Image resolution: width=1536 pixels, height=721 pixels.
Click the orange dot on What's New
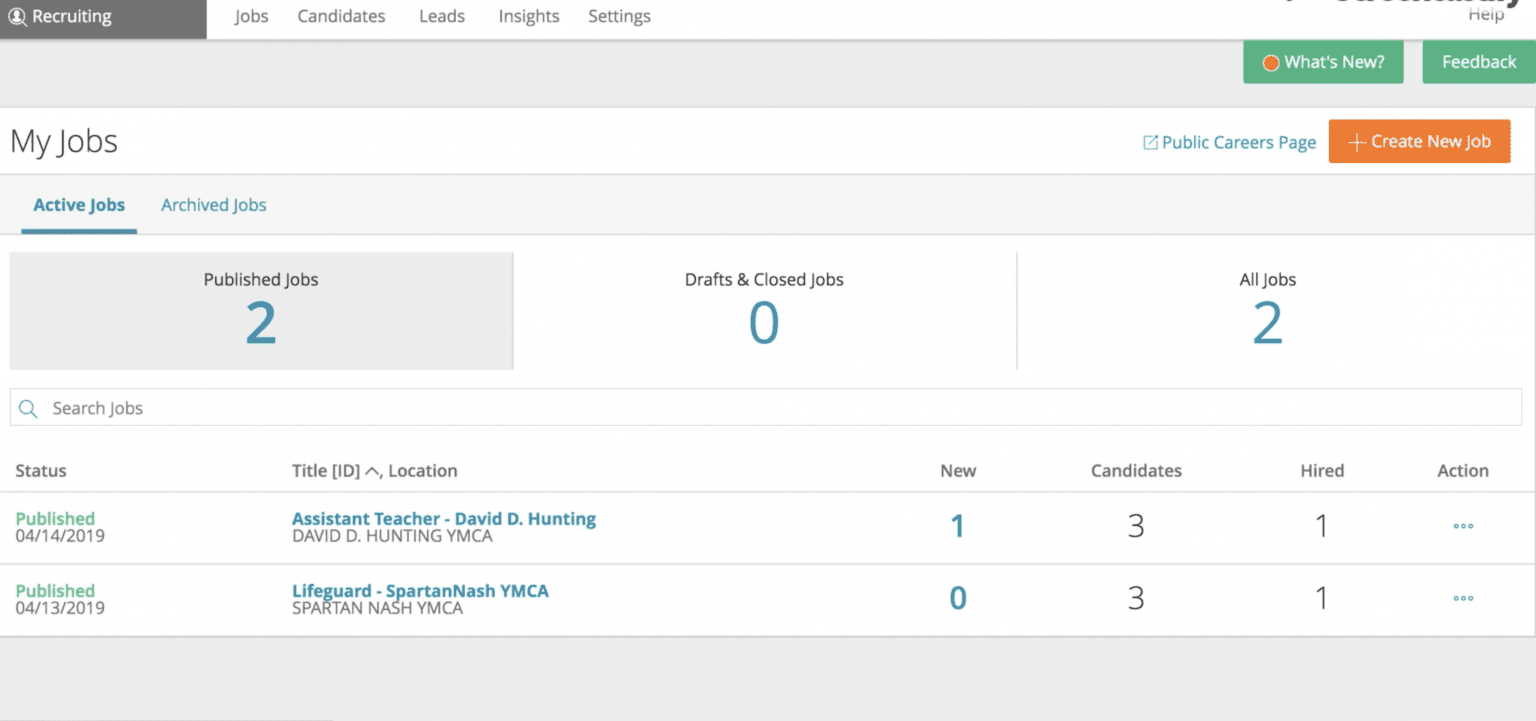point(1271,63)
